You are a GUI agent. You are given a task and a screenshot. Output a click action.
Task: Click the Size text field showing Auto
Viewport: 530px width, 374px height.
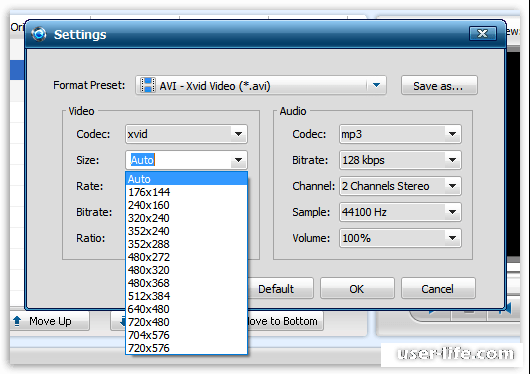(x=178, y=160)
